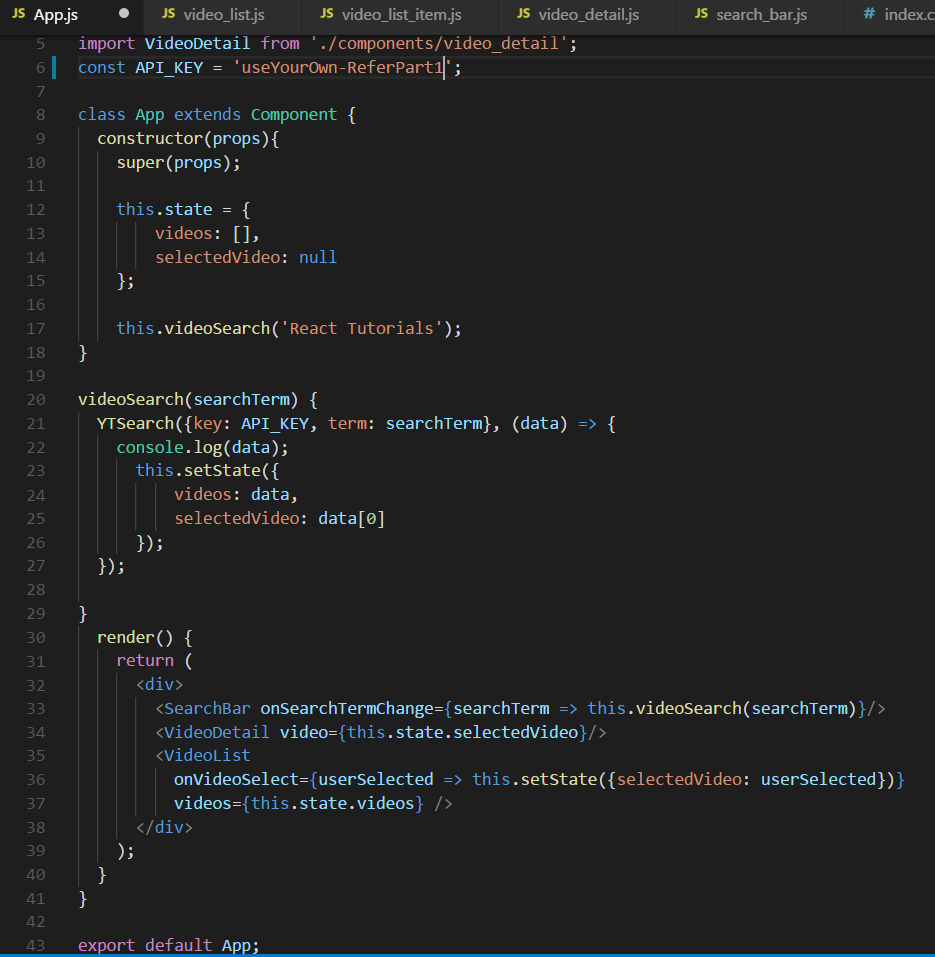Click 'console.log(data);' on line 22
935x957 pixels.
(x=202, y=447)
